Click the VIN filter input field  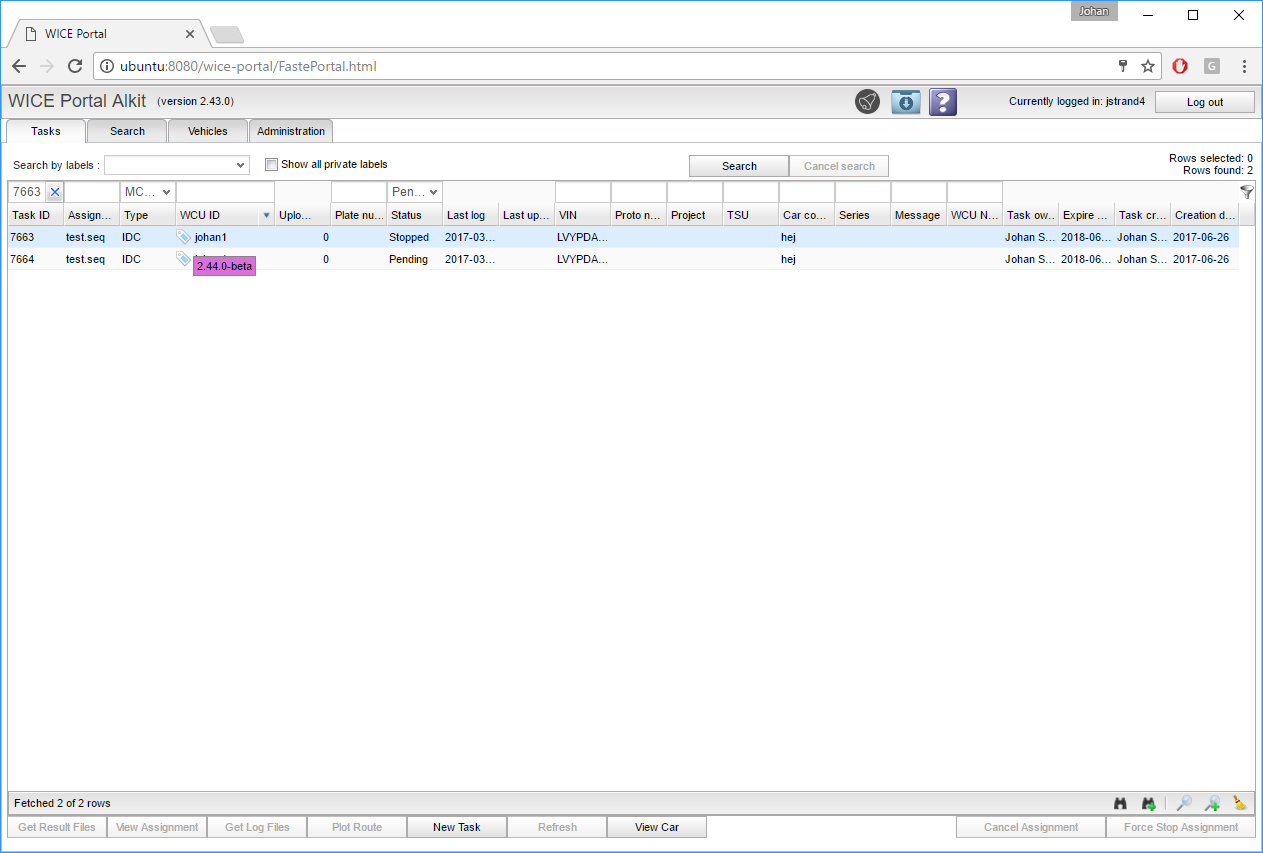pyautogui.click(x=582, y=192)
